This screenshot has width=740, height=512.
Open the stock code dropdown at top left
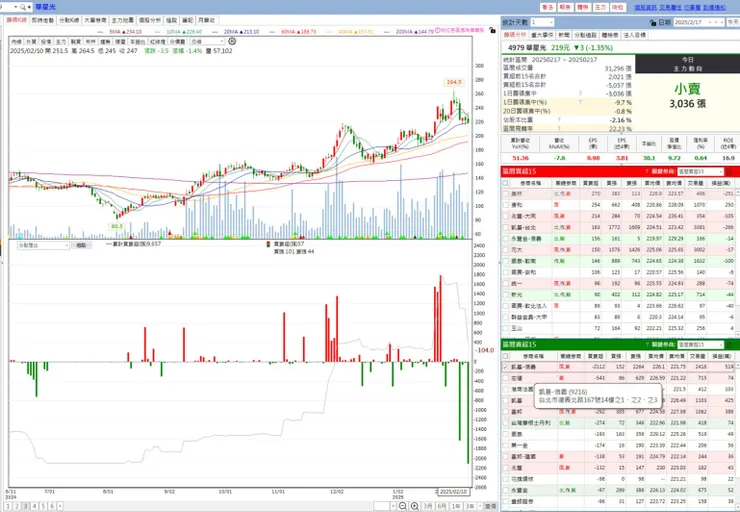tap(16, 7)
